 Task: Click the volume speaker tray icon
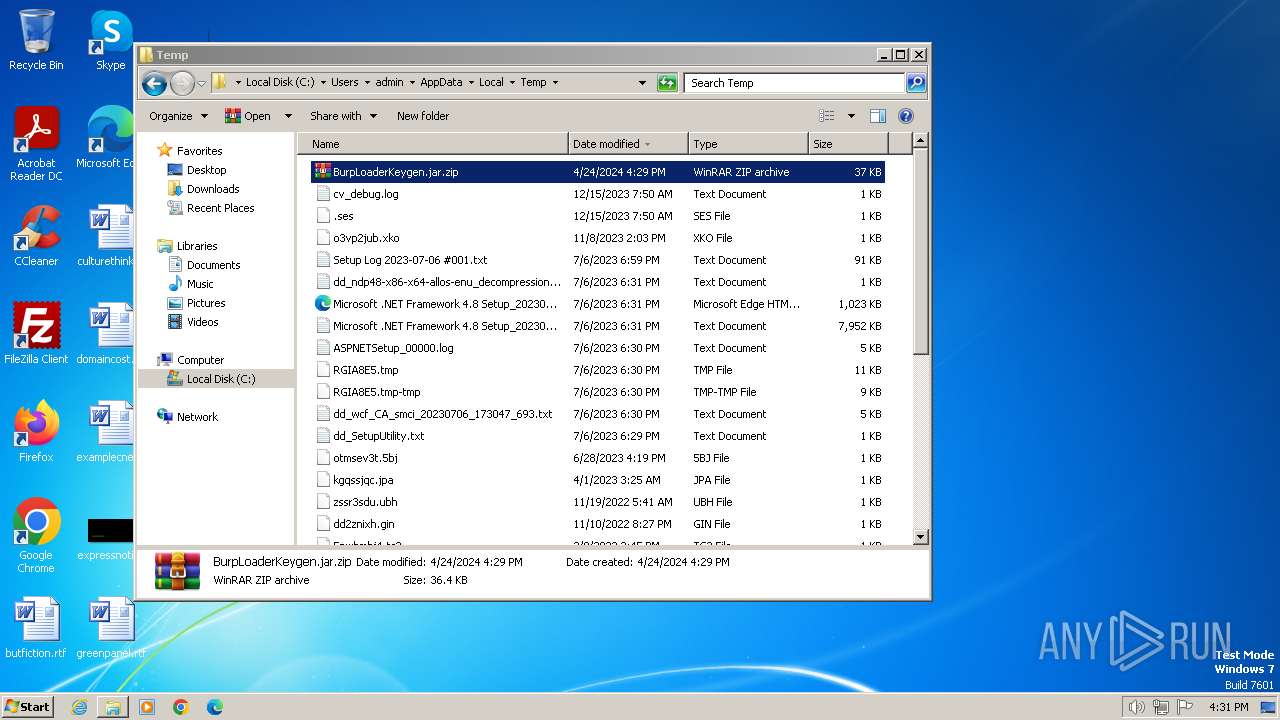[1136, 707]
